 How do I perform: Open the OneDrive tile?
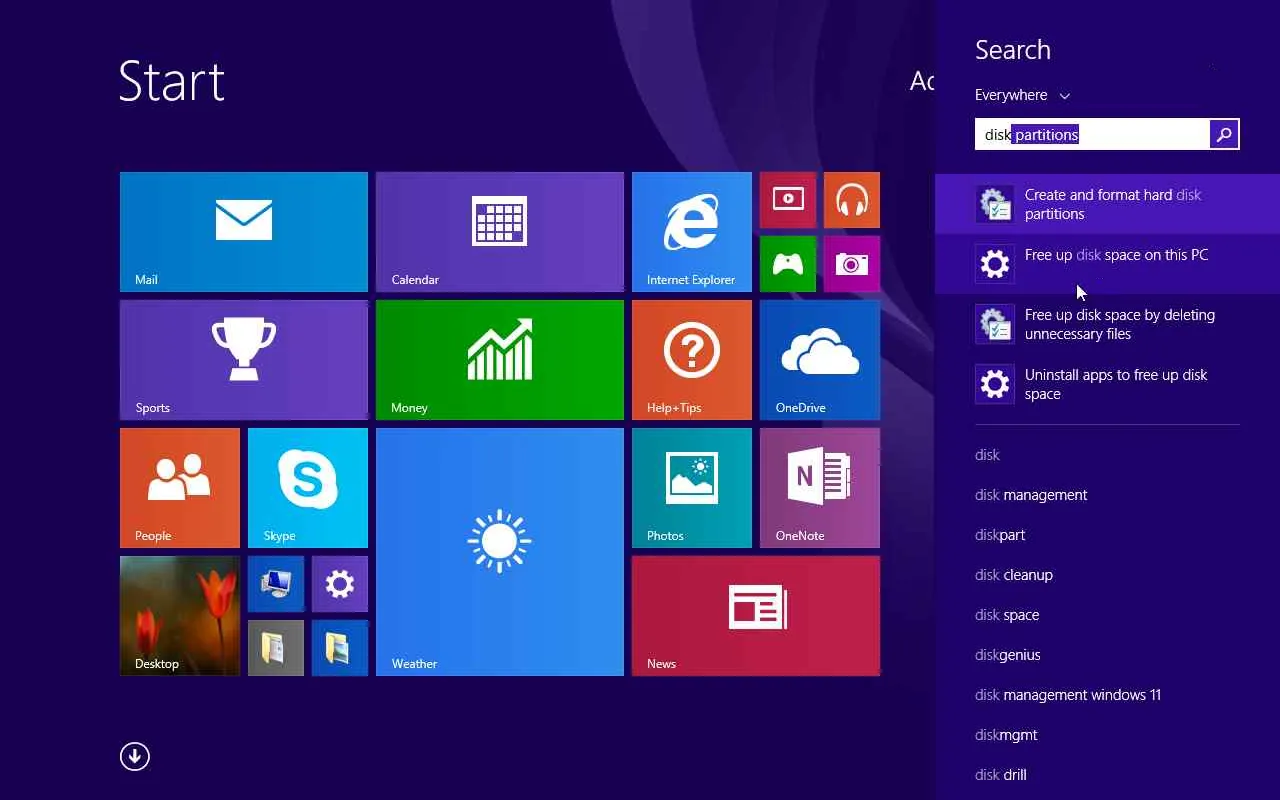click(820, 360)
